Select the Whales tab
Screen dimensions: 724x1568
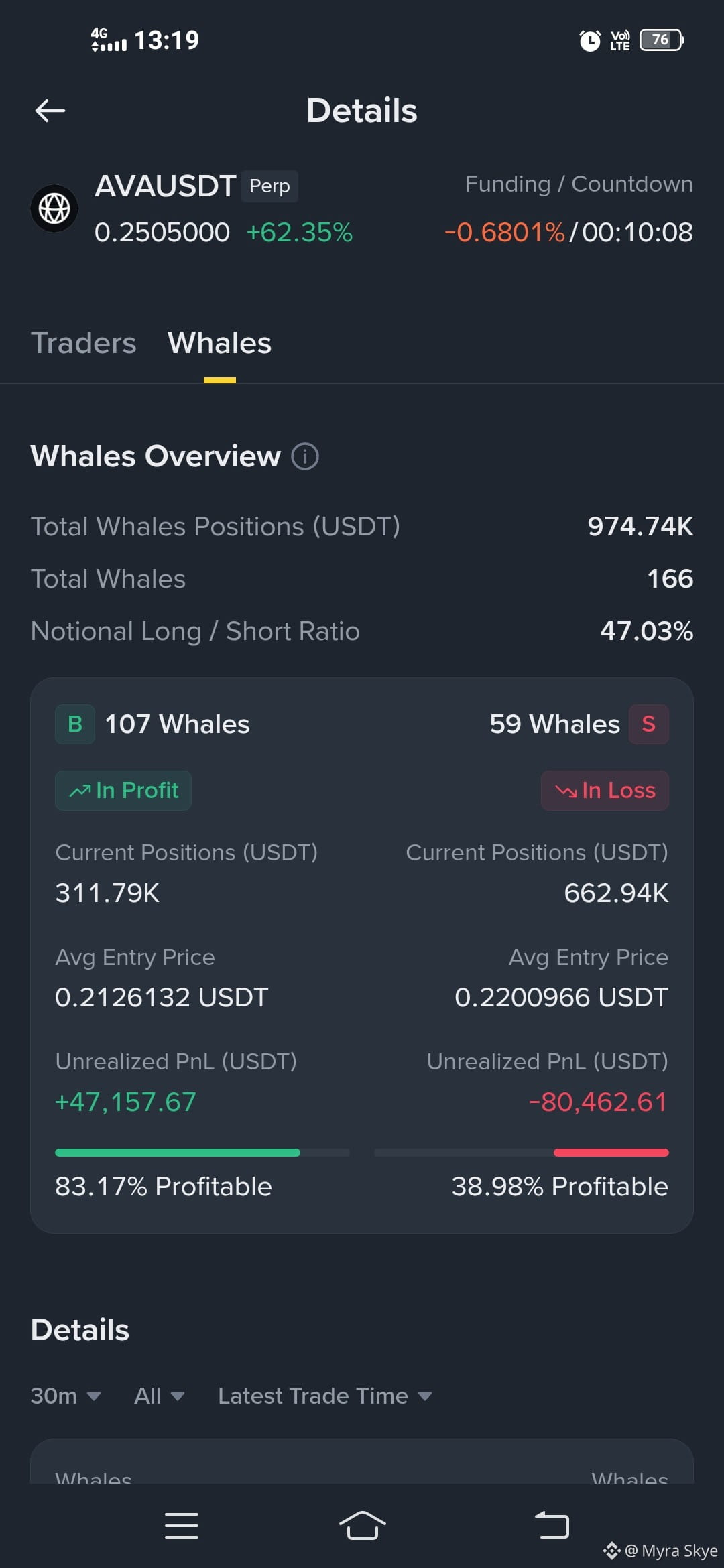219,343
